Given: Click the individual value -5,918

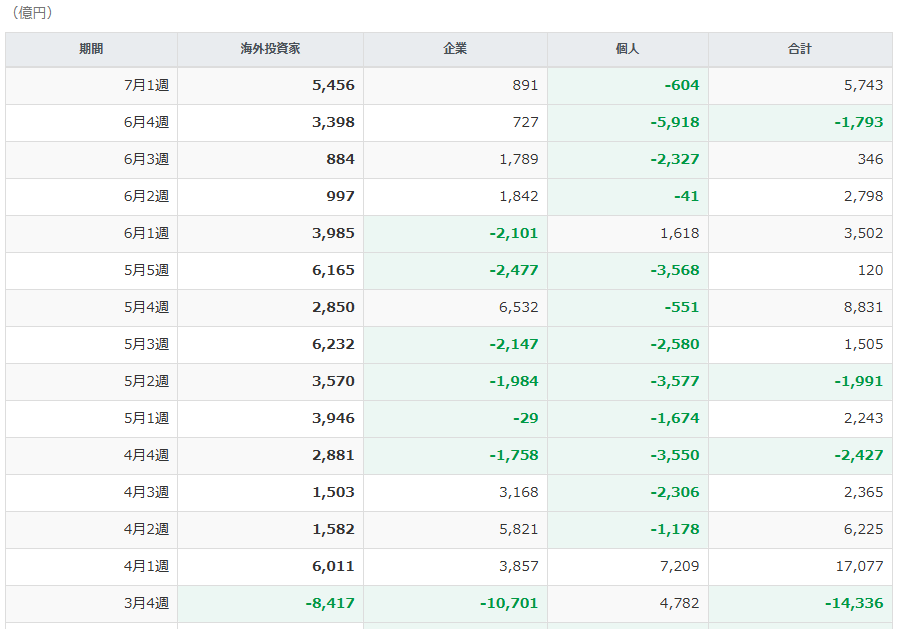Looking at the screenshot, I should coord(675,122).
